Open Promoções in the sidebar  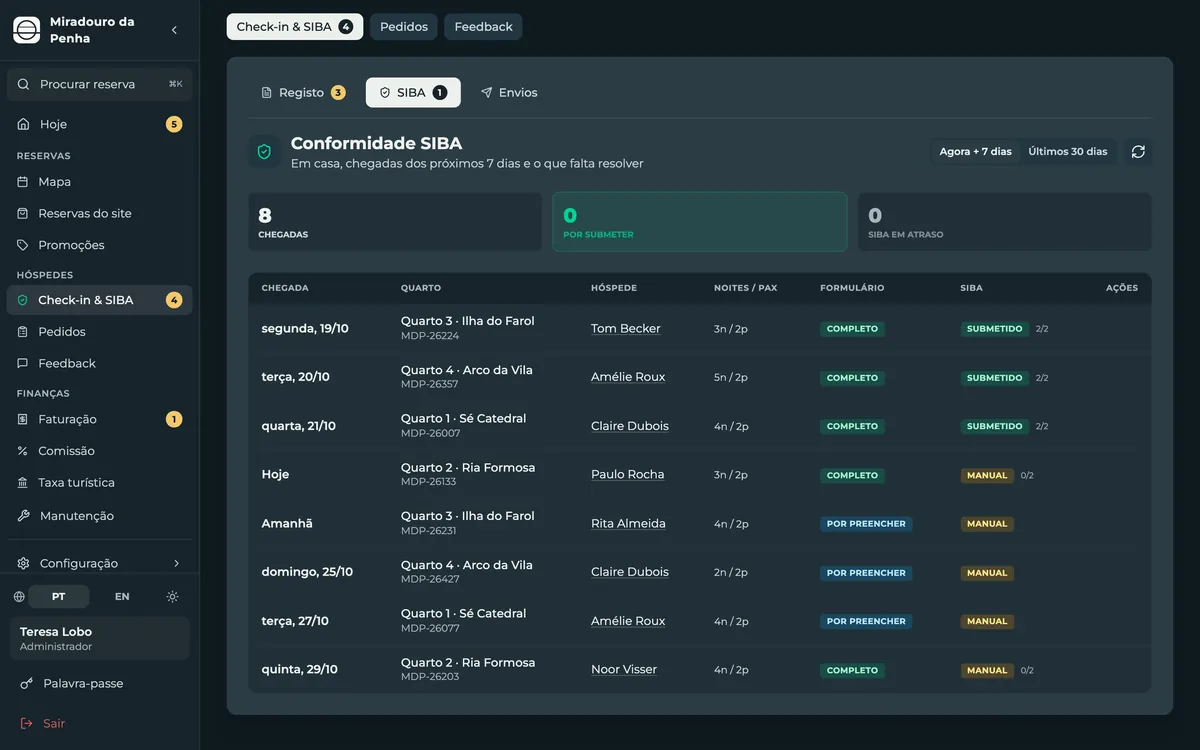[x=99, y=245]
